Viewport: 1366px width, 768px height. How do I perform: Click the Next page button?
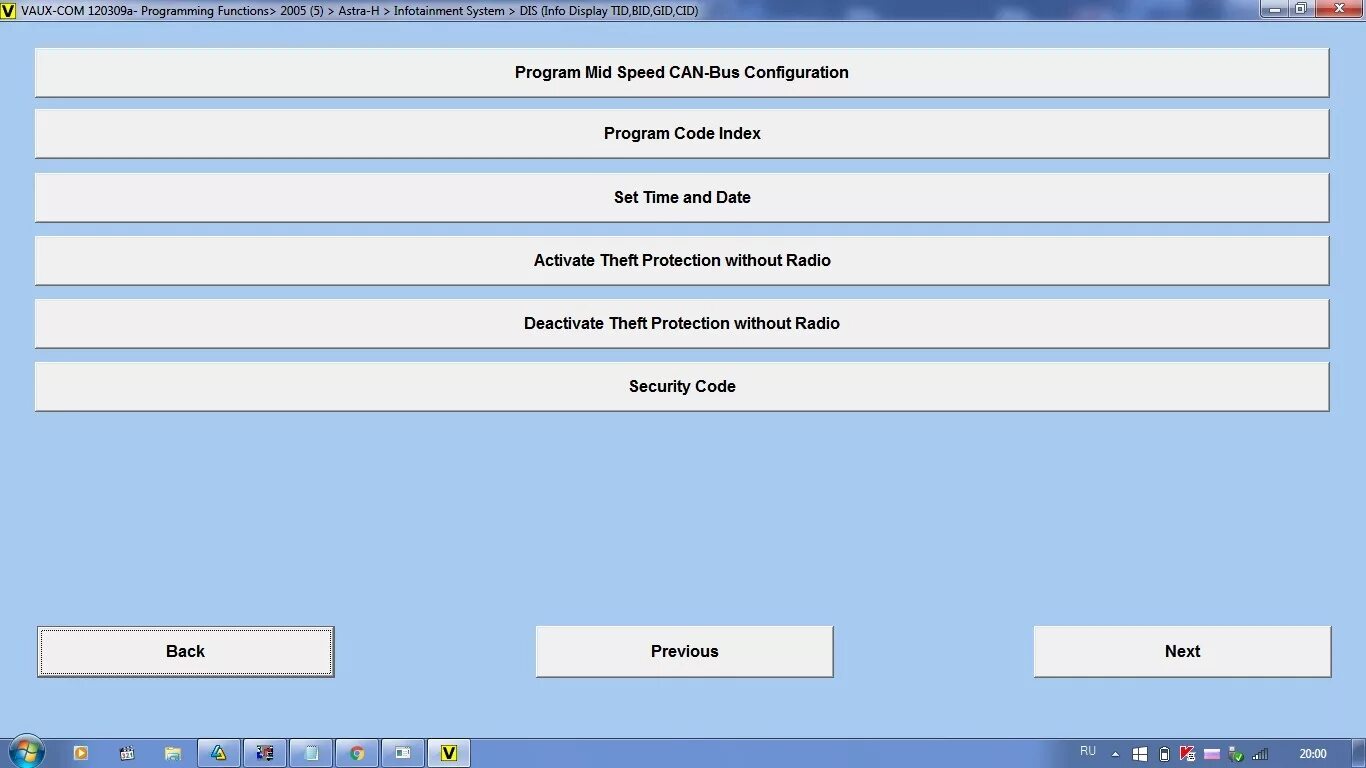1182,652
